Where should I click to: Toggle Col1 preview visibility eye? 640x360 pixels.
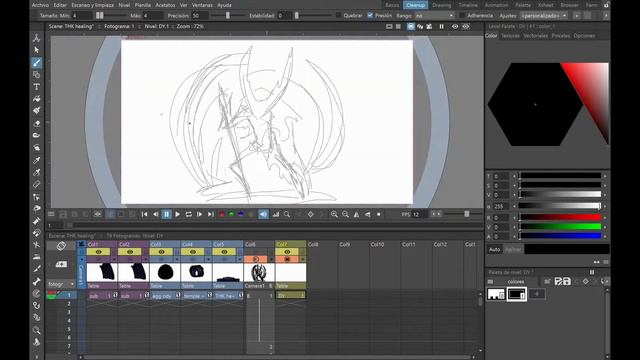(99, 252)
